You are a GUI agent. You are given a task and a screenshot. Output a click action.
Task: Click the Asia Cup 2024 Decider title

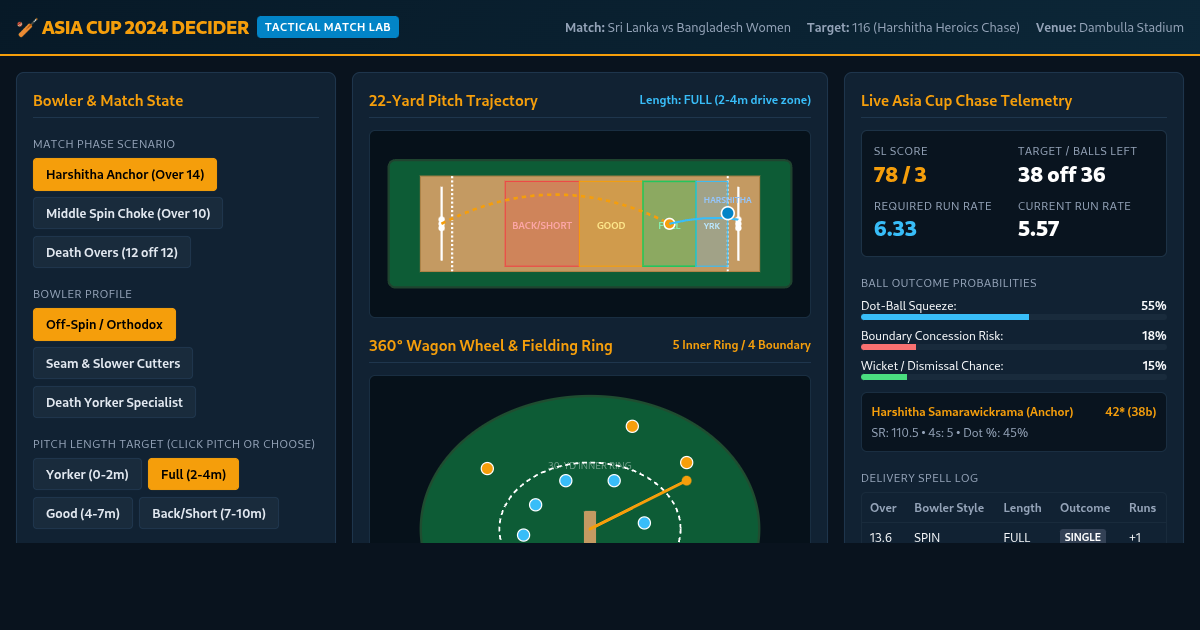[145, 27]
